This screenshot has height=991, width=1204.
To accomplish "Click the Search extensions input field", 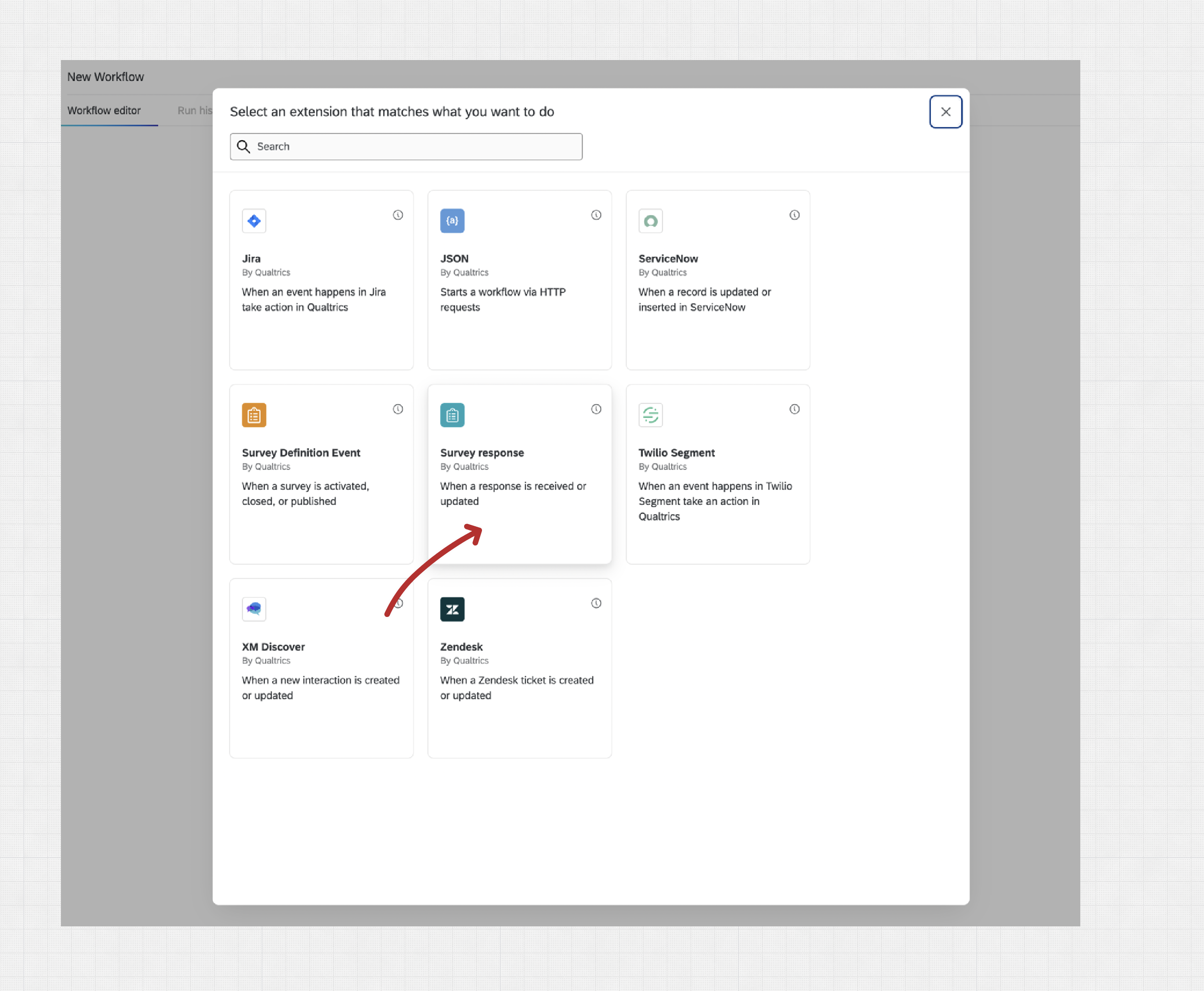I will tap(416, 147).
